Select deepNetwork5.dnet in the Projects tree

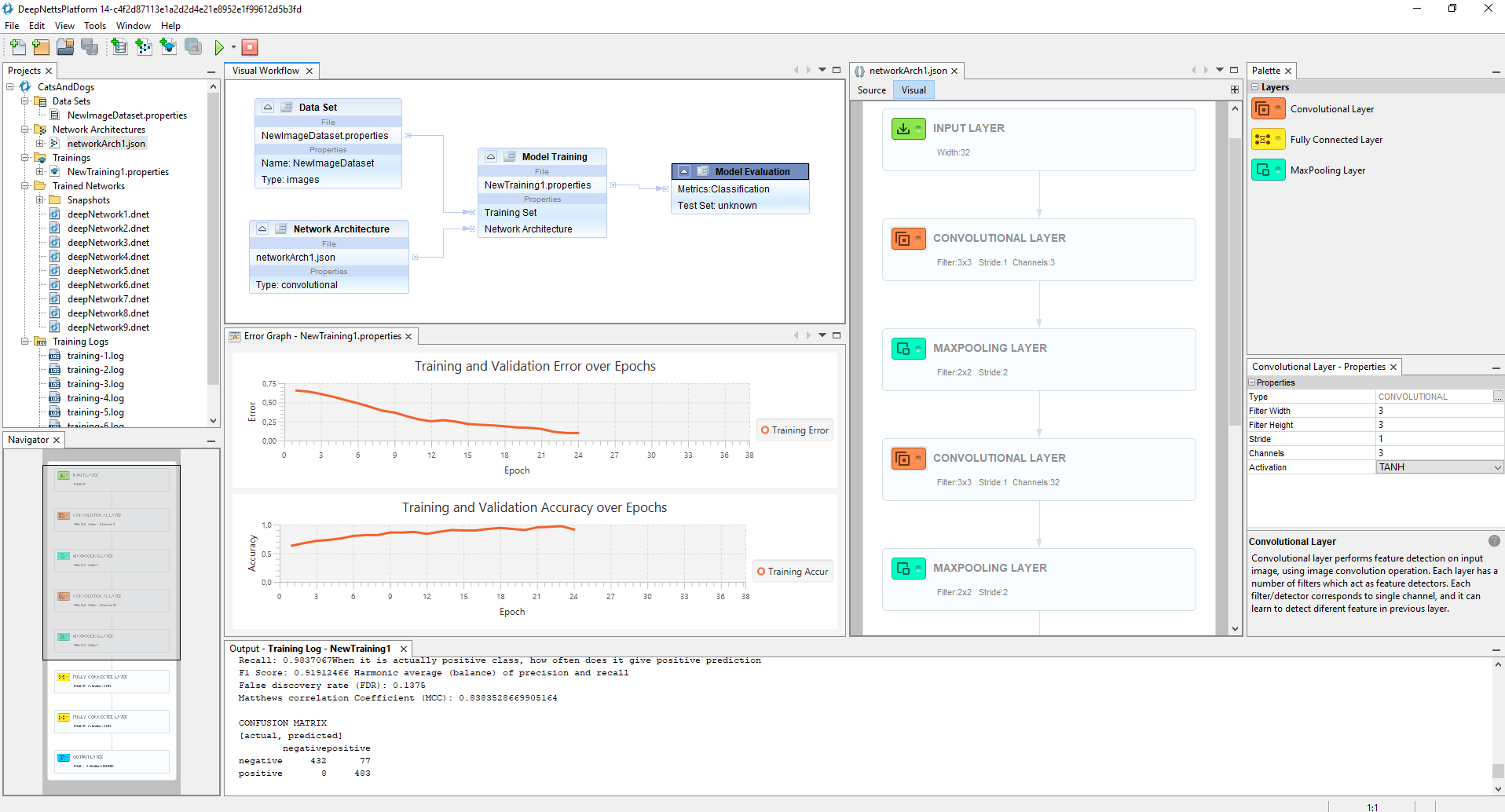[x=108, y=271]
